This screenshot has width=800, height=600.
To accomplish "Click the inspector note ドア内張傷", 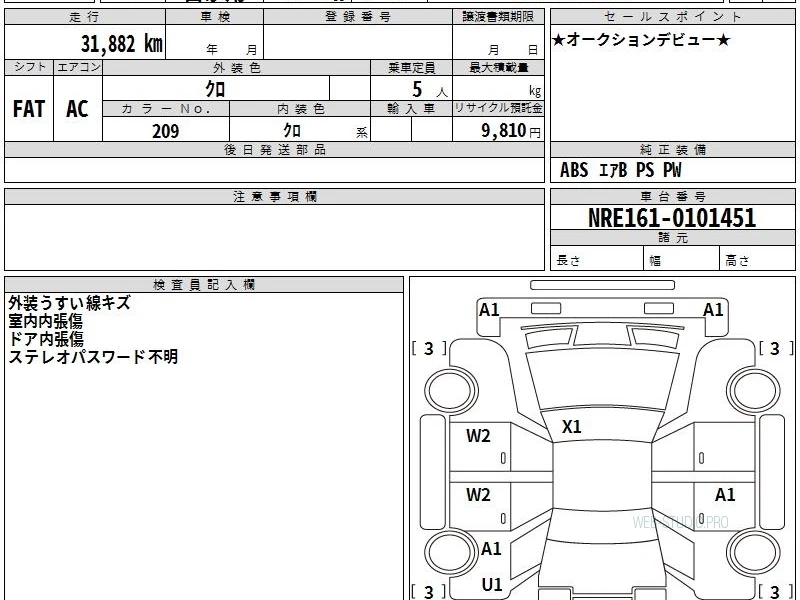I will pos(46,339).
